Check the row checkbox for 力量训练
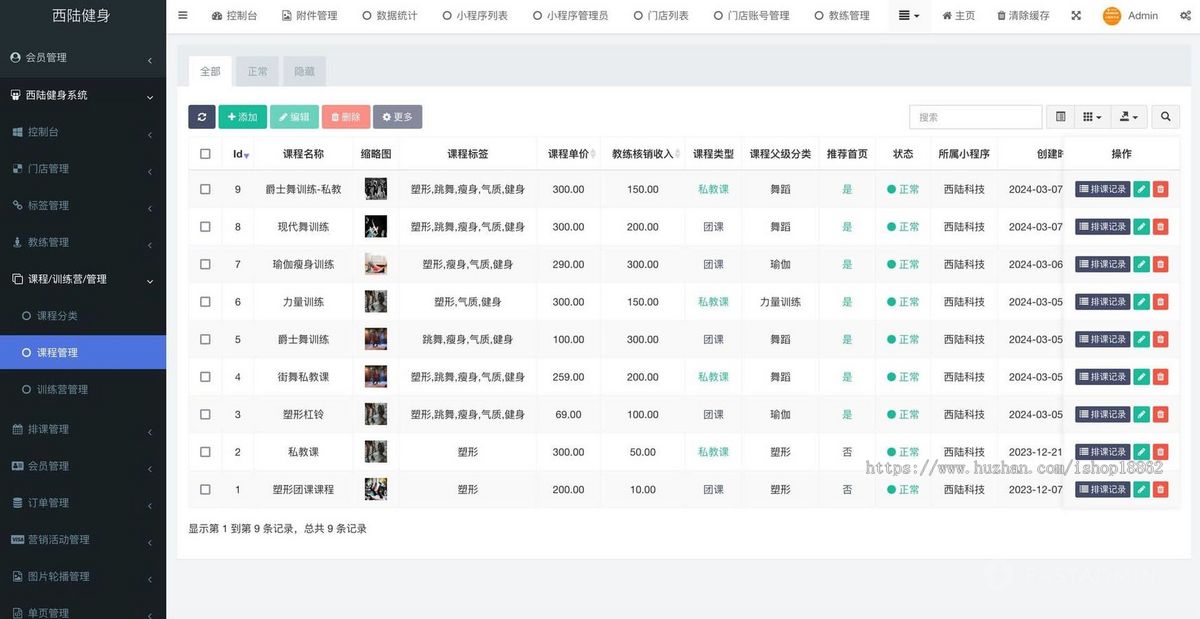 pyautogui.click(x=205, y=301)
